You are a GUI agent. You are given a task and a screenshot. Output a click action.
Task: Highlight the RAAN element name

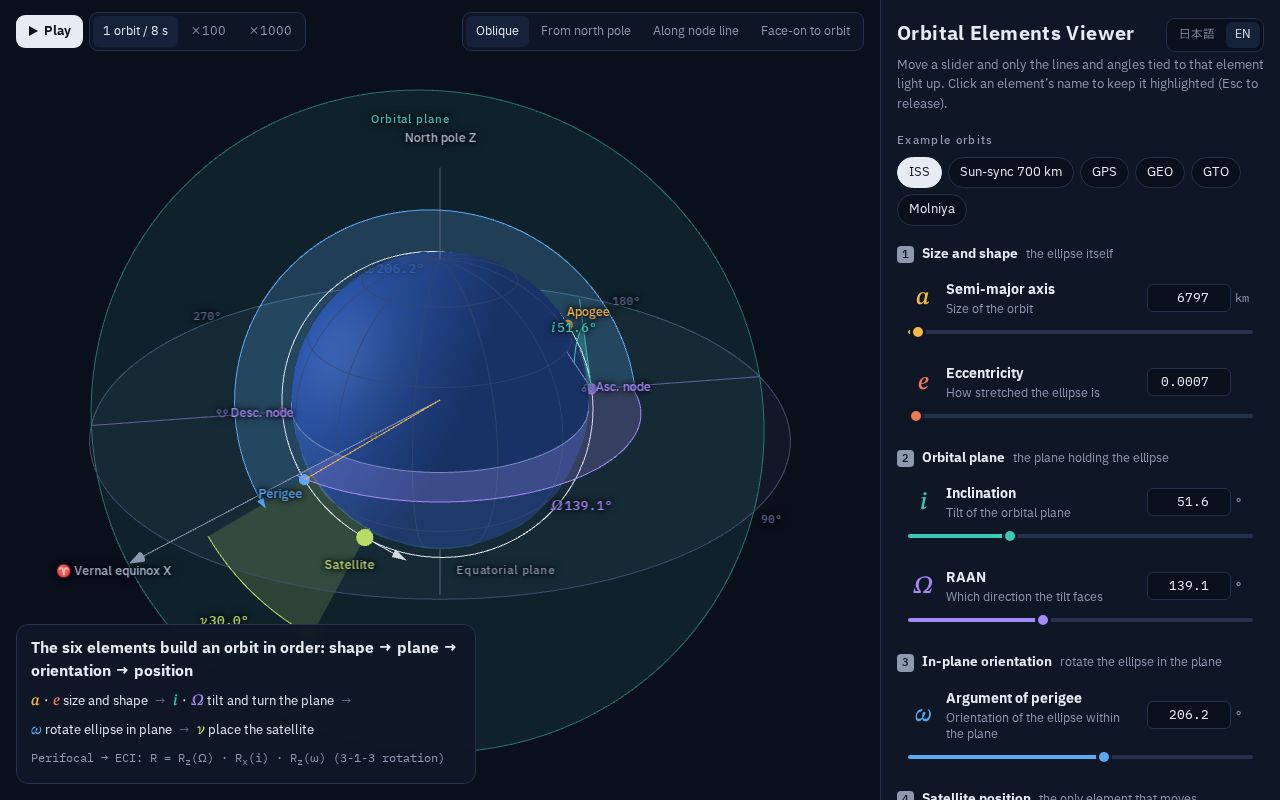pyautogui.click(x=966, y=577)
